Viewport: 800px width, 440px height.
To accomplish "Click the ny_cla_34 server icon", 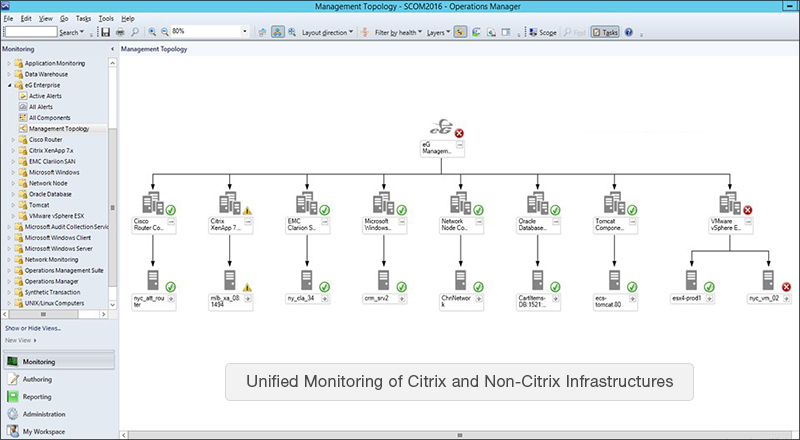I will [307, 280].
